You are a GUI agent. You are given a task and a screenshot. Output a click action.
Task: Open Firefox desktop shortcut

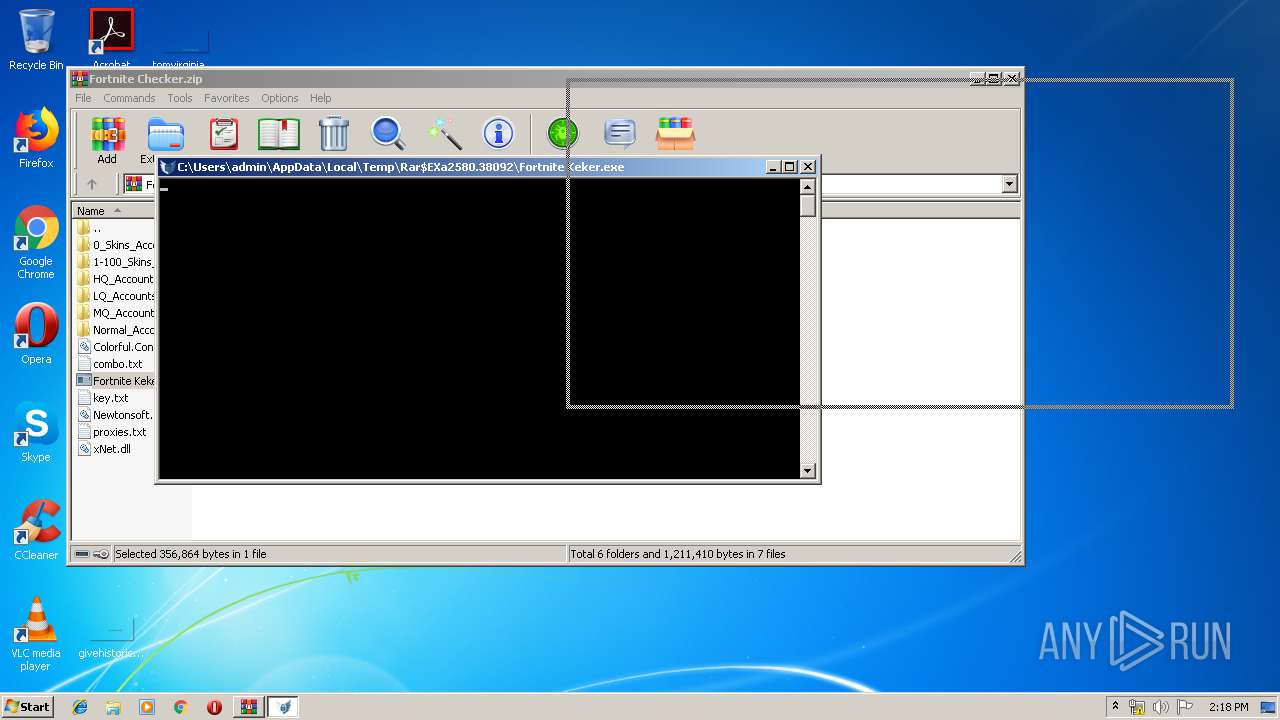pyautogui.click(x=36, y=138)
